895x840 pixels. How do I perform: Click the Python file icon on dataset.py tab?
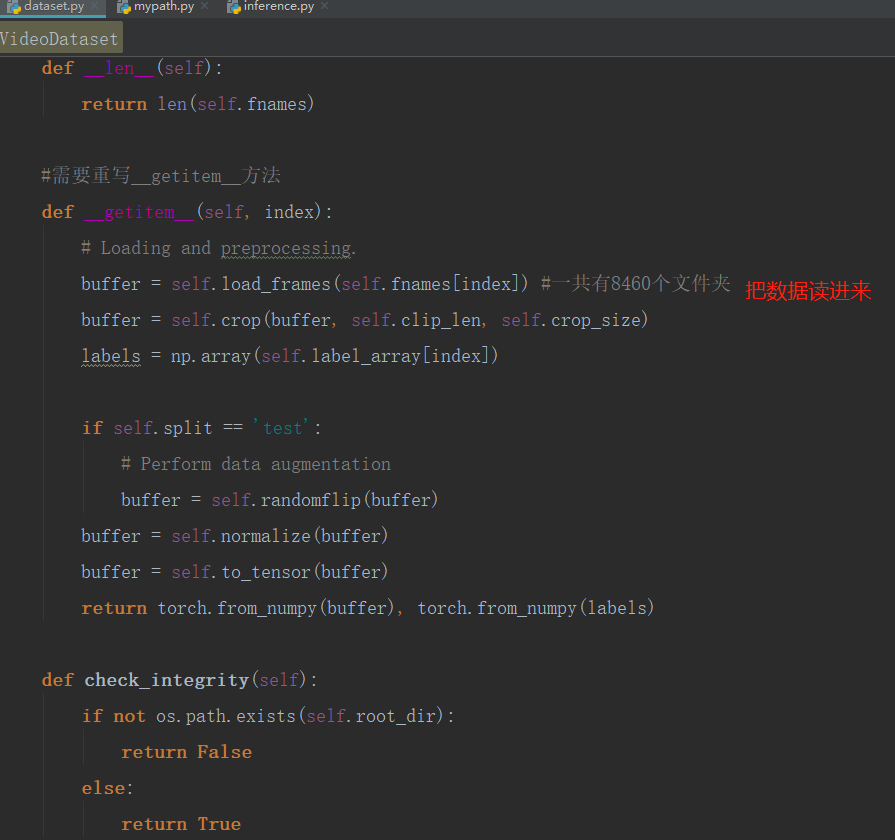(14, 7)
